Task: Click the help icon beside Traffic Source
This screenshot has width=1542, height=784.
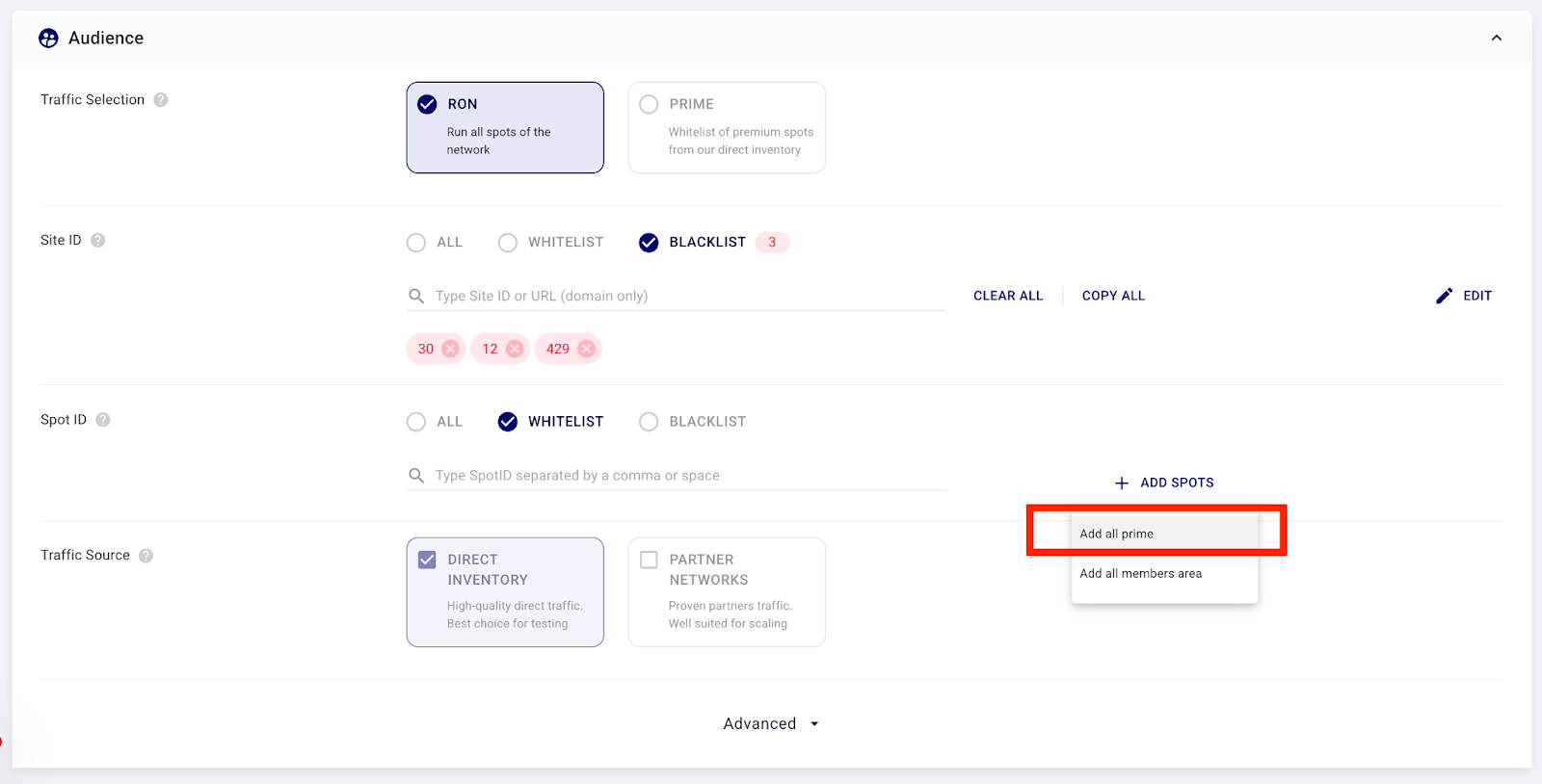Action: pos(146,556)
